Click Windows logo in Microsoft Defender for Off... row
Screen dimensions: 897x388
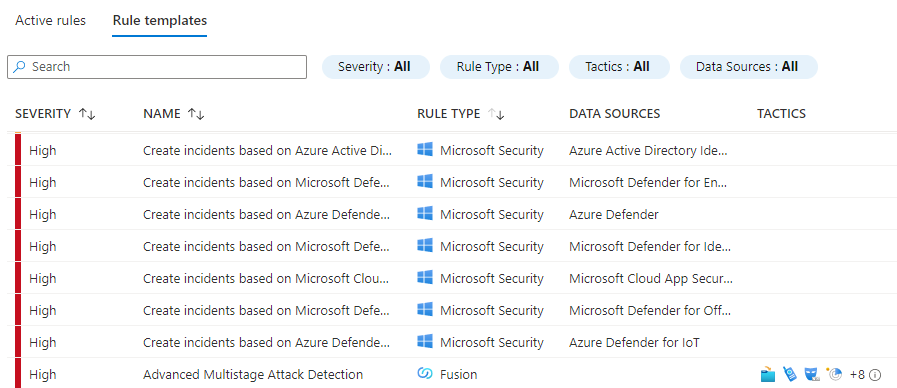coord(425,310)
